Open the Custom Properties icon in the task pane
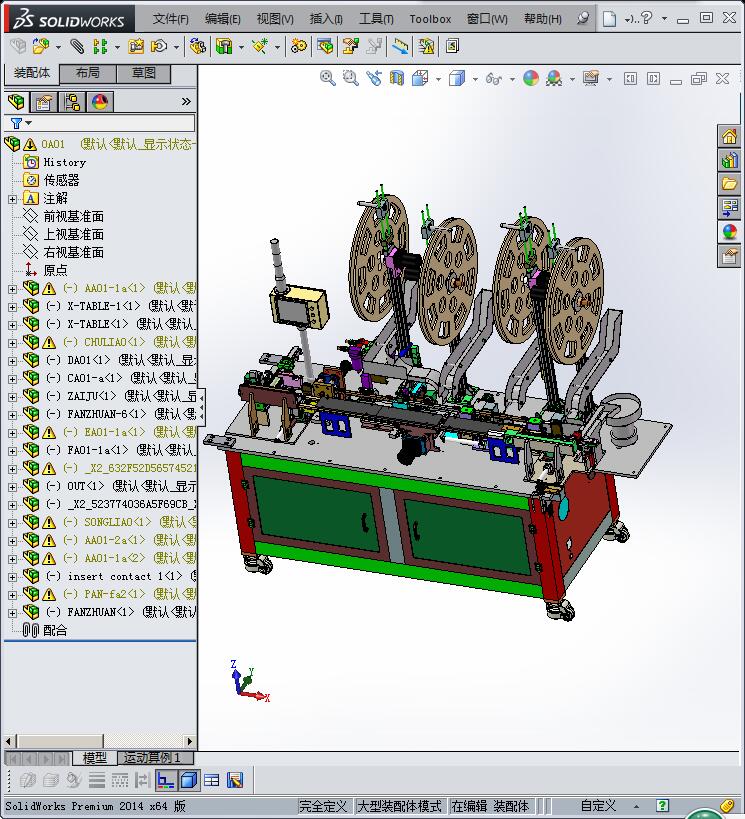Screen dimensions: 745x819 coord(729,256)
